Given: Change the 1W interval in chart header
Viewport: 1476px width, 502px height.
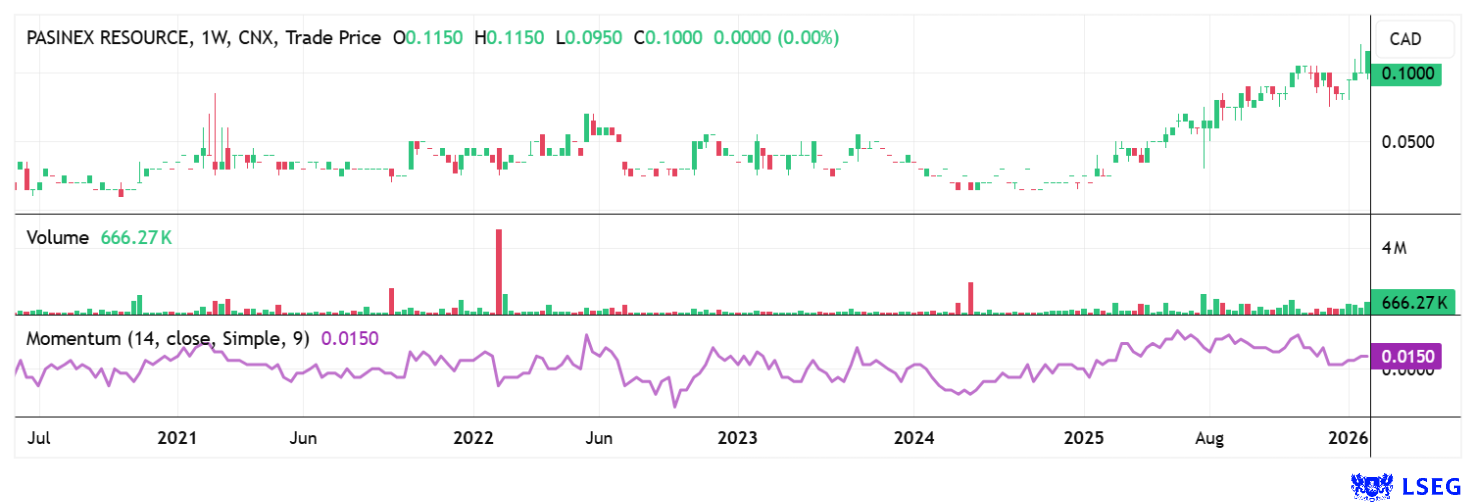Looking at the screenshot, I should pyautogui.click(x=214, y=38).
